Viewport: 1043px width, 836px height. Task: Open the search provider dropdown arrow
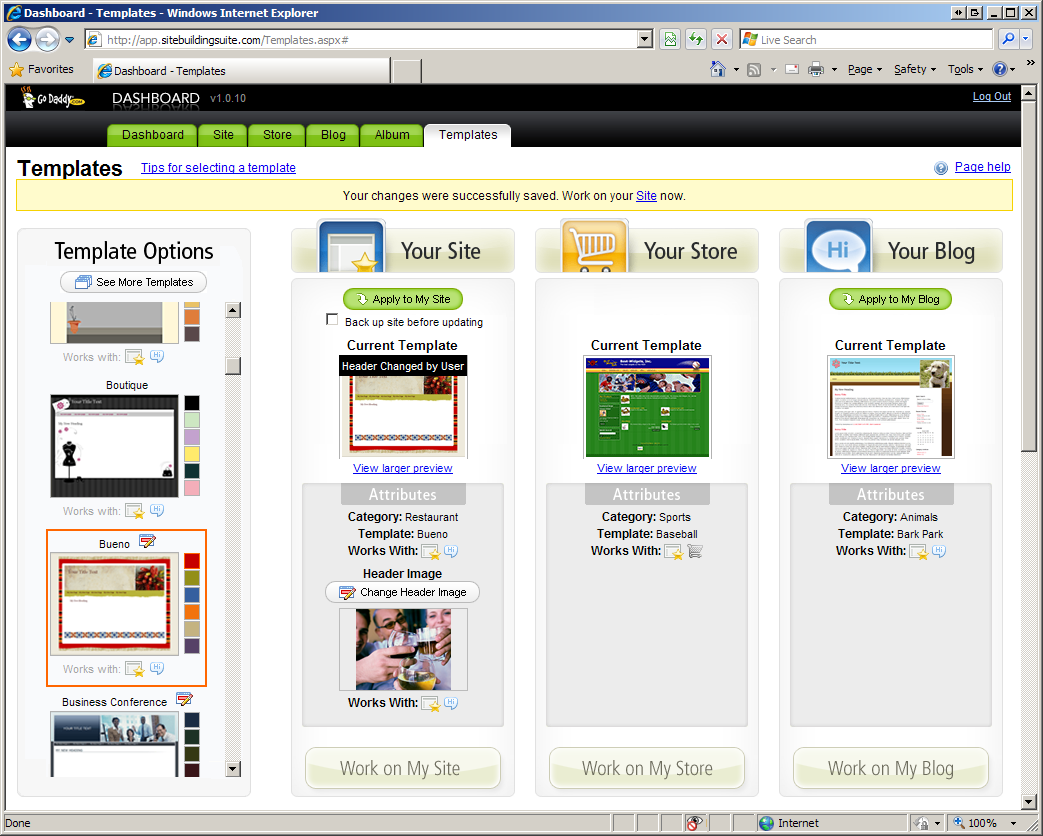[1026, 39]
